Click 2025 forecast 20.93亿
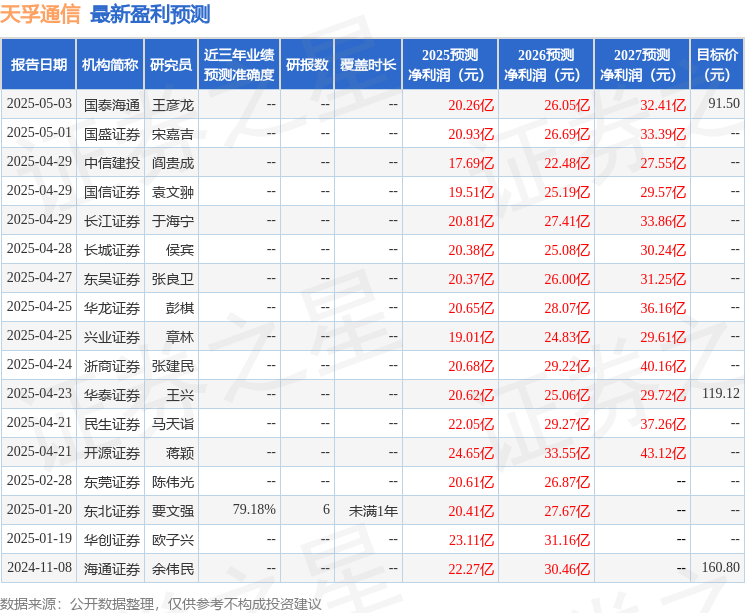This screenshot has height=613, width=745. 471,134
